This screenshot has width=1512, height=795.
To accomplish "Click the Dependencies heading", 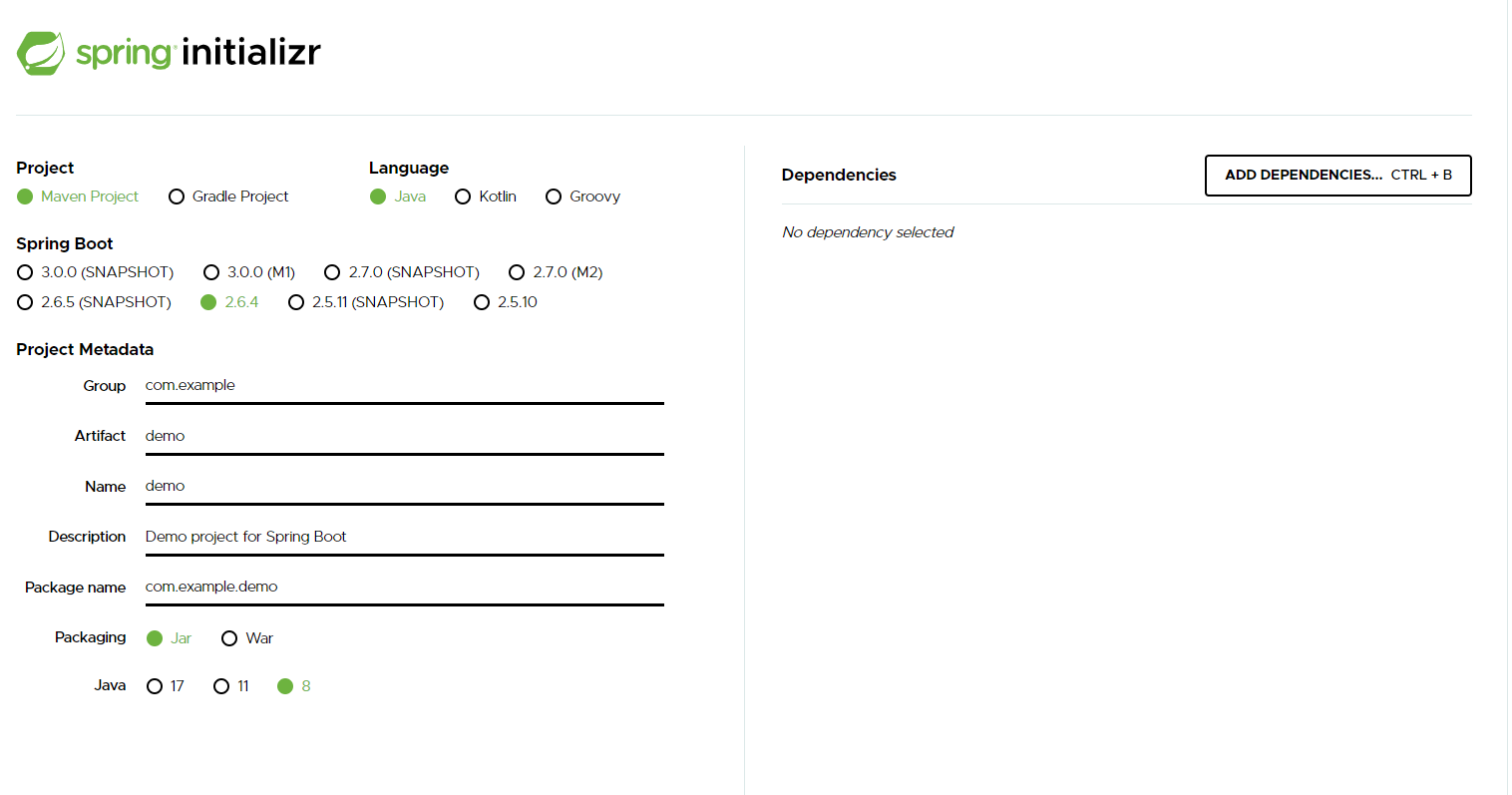I will 839,175.
